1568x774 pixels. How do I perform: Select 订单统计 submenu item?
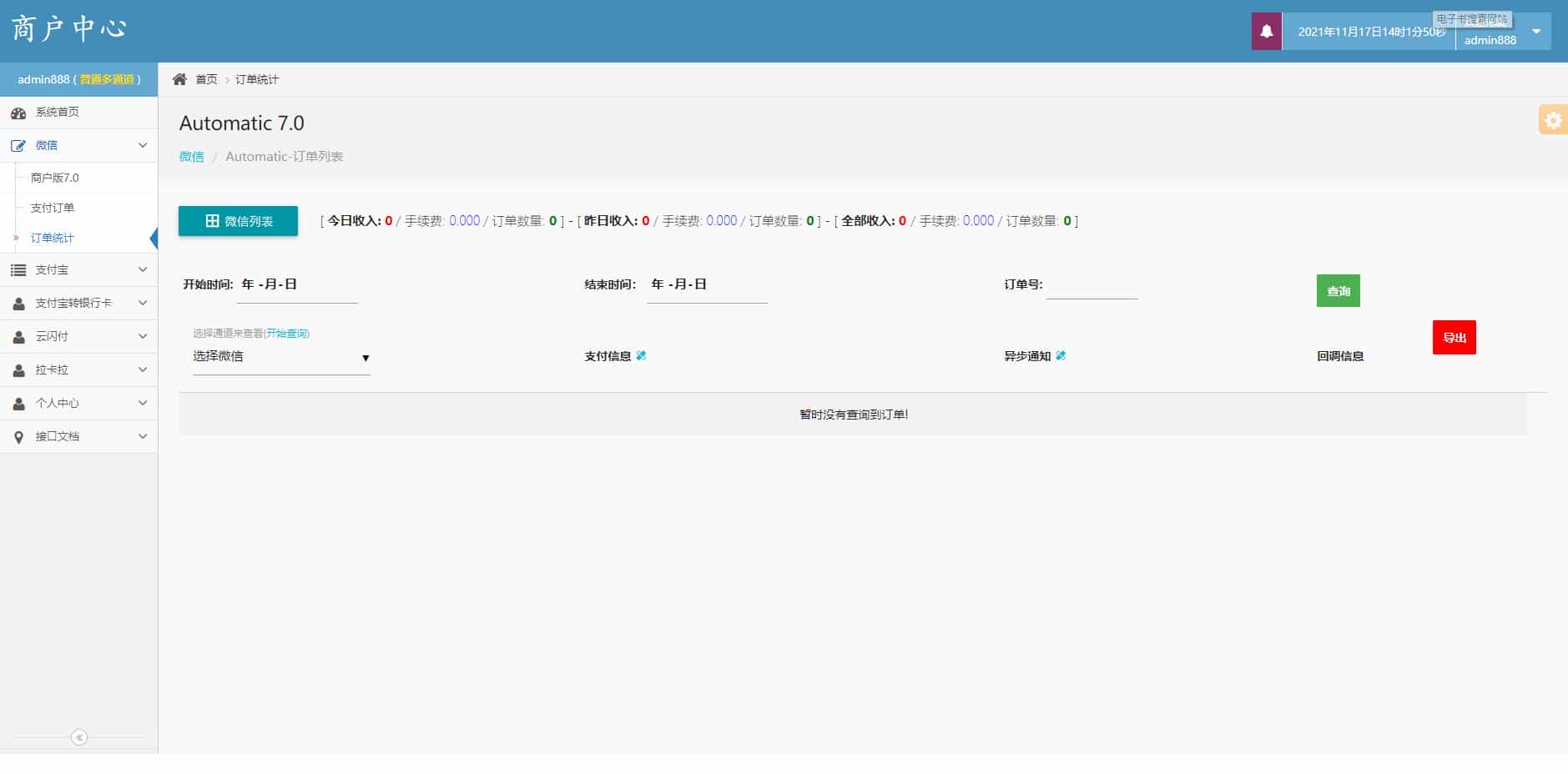tap(53, 238)
